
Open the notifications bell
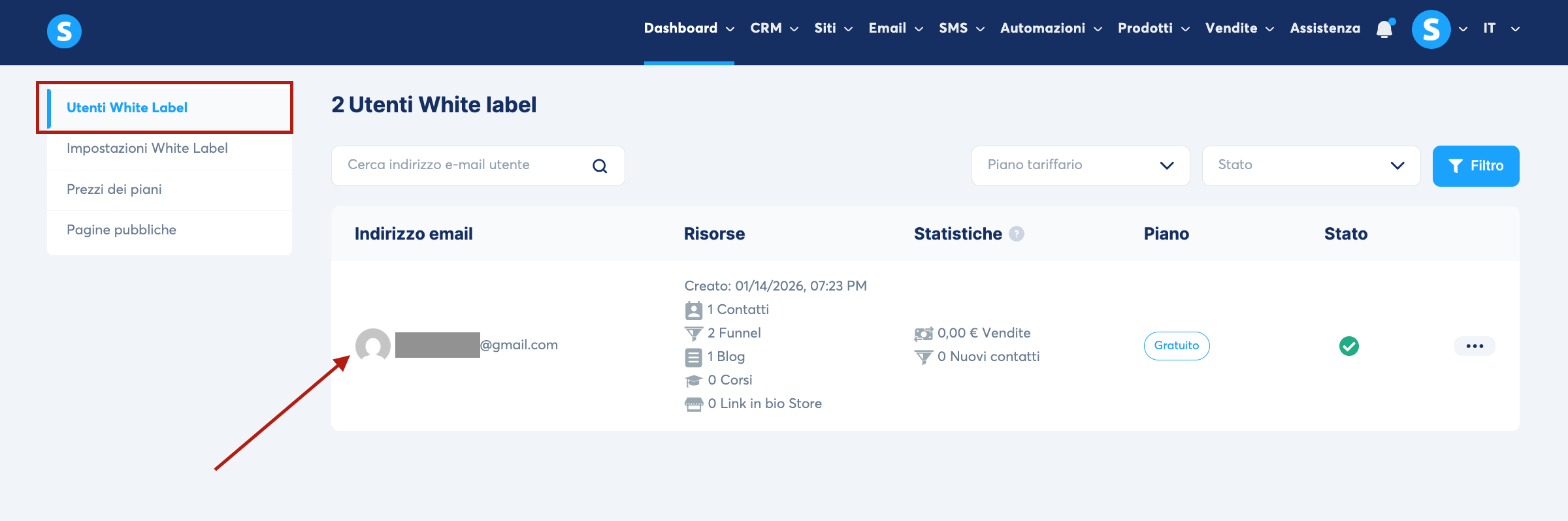point(1384,29)
